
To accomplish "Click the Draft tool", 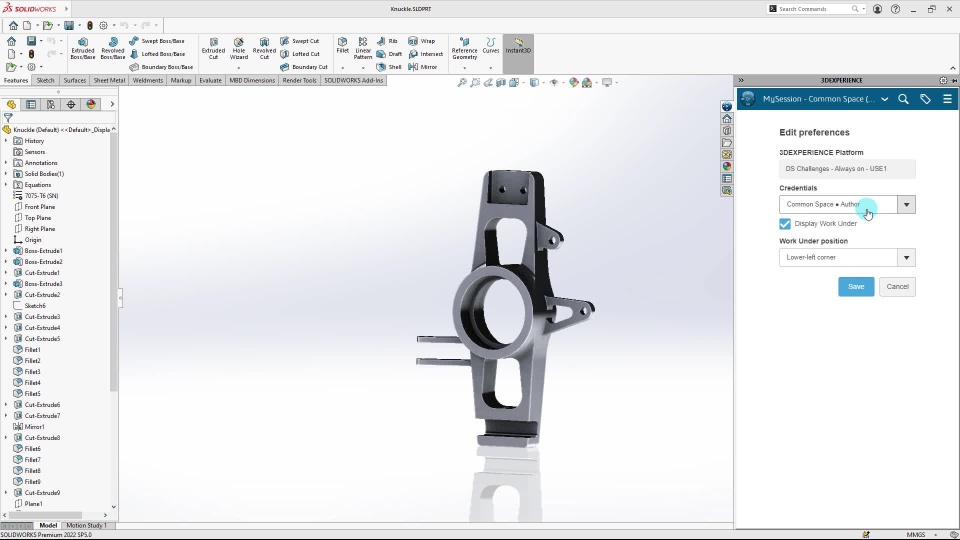I will click(x=389, y=54).
